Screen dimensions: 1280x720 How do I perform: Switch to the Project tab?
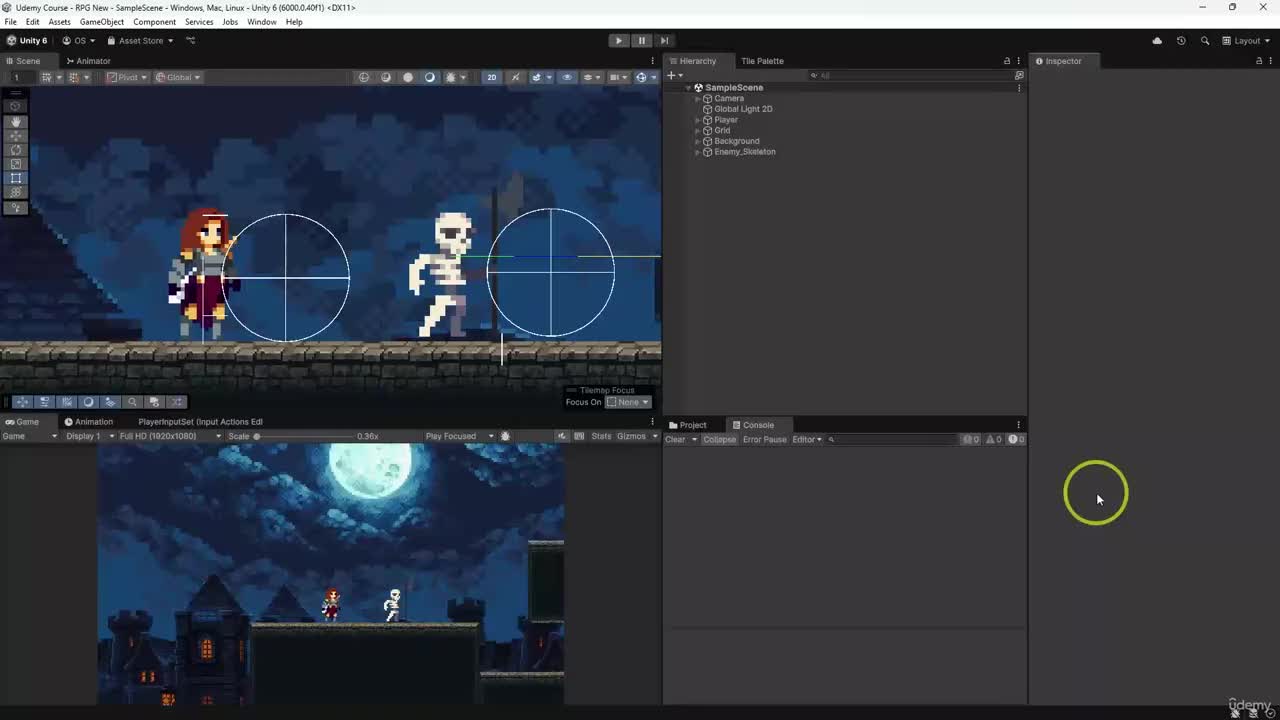pyautogui.click(x=687, y=425)
